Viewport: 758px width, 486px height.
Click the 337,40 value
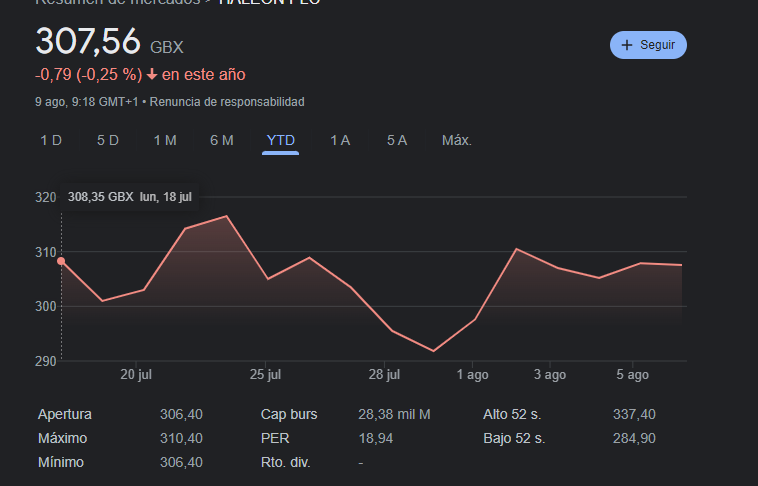pyautogui.click(x=634, y=414)
